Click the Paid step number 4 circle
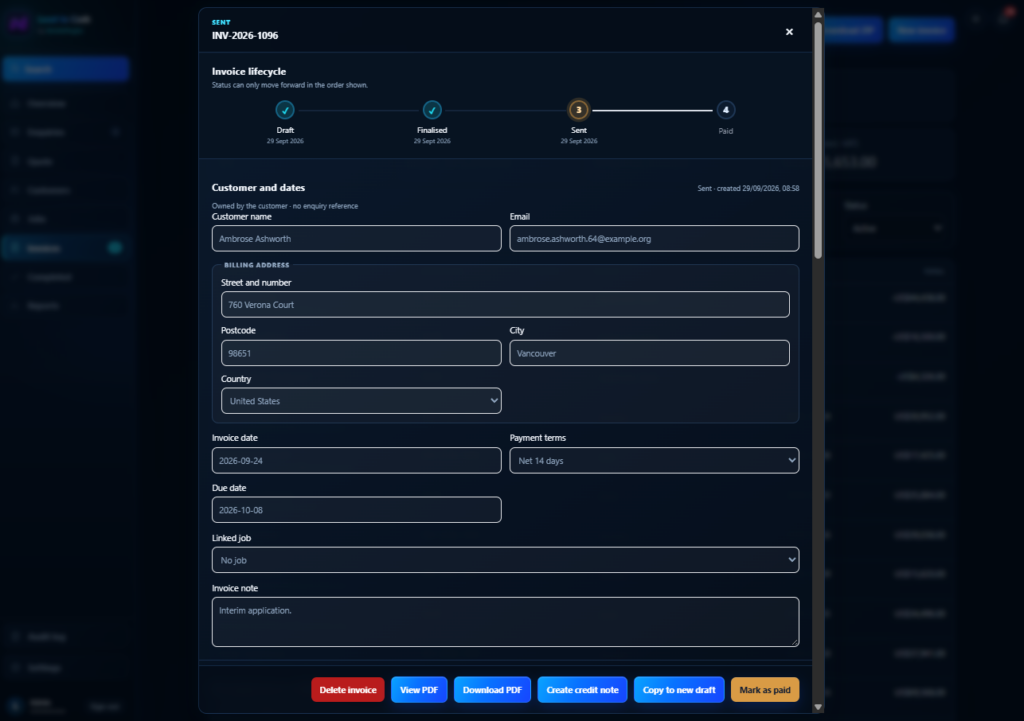This screenshot has width=1024, height=721. point(726,110)
